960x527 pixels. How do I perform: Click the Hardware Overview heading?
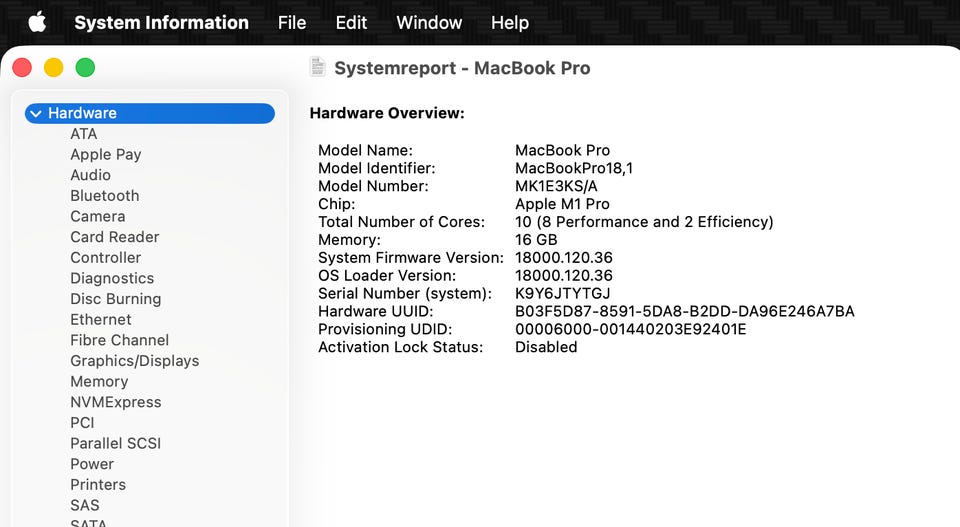pos(387,113)
